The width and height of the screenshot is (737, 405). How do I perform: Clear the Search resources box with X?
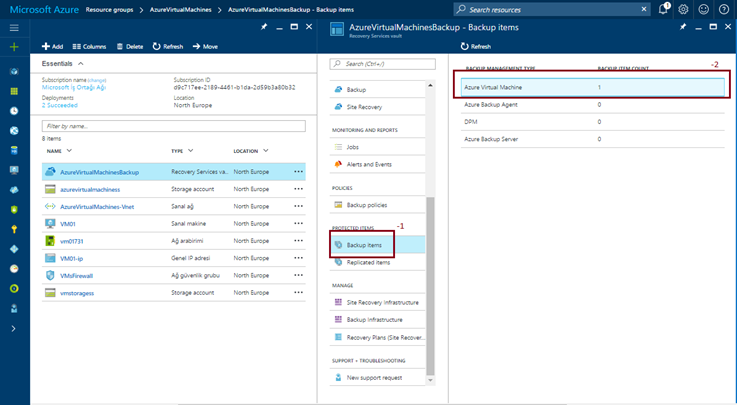point(644,9)
